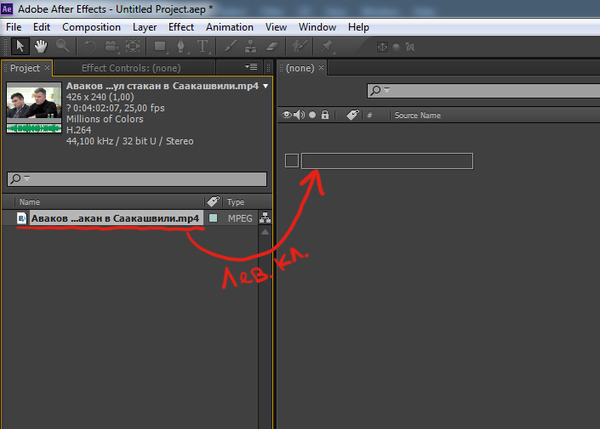Select the Rotation tool
The height and width of the screenshot is (429, 600).
(90, 47)
